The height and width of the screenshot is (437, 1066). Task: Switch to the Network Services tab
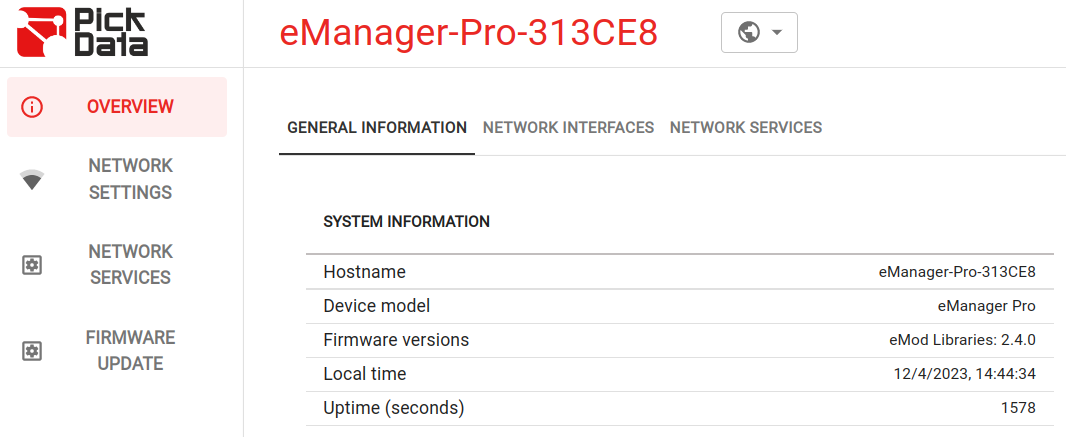coord(746,128)
